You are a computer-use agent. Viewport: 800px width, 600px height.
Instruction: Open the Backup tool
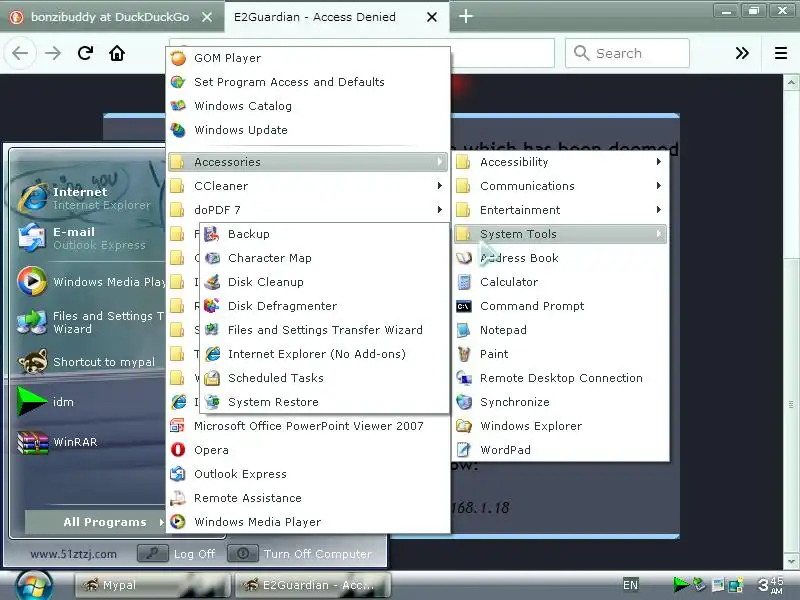coord(324,234)
